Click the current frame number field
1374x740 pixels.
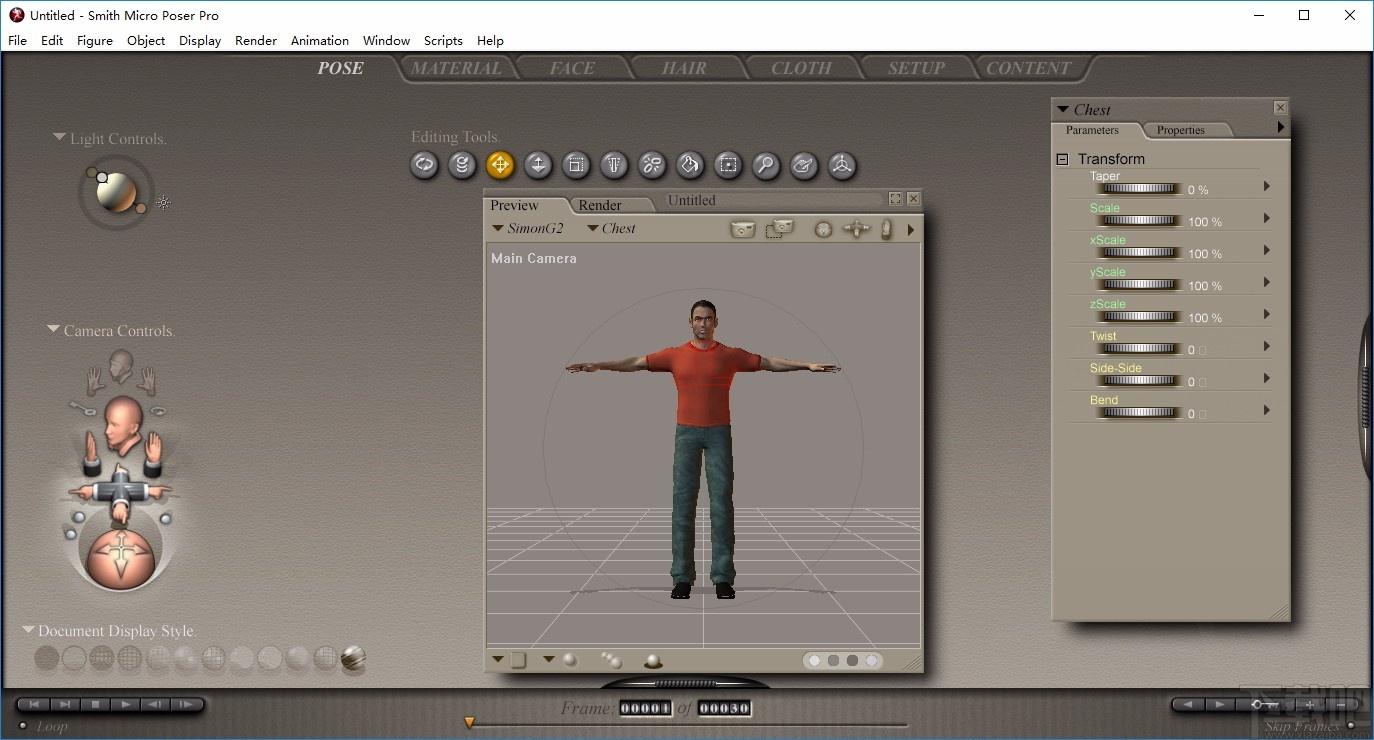pyautogui.click(x=646, y=708)
